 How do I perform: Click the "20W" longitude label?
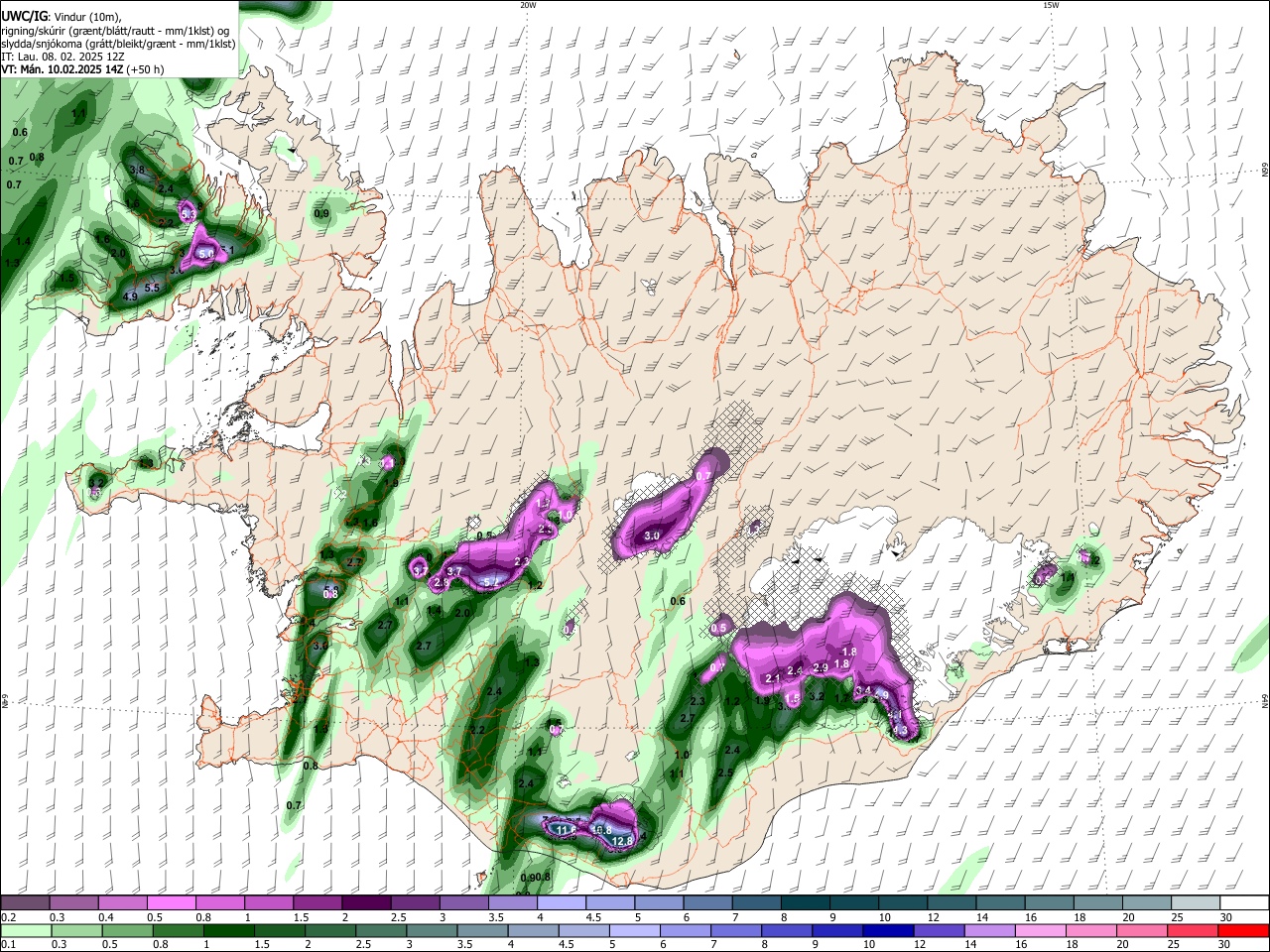[528, 5]
